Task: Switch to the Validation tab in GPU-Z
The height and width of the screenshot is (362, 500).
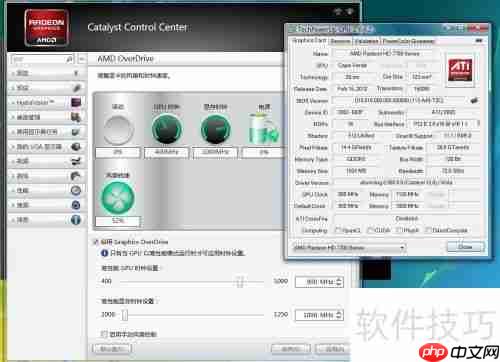Action: coord(366,41)
